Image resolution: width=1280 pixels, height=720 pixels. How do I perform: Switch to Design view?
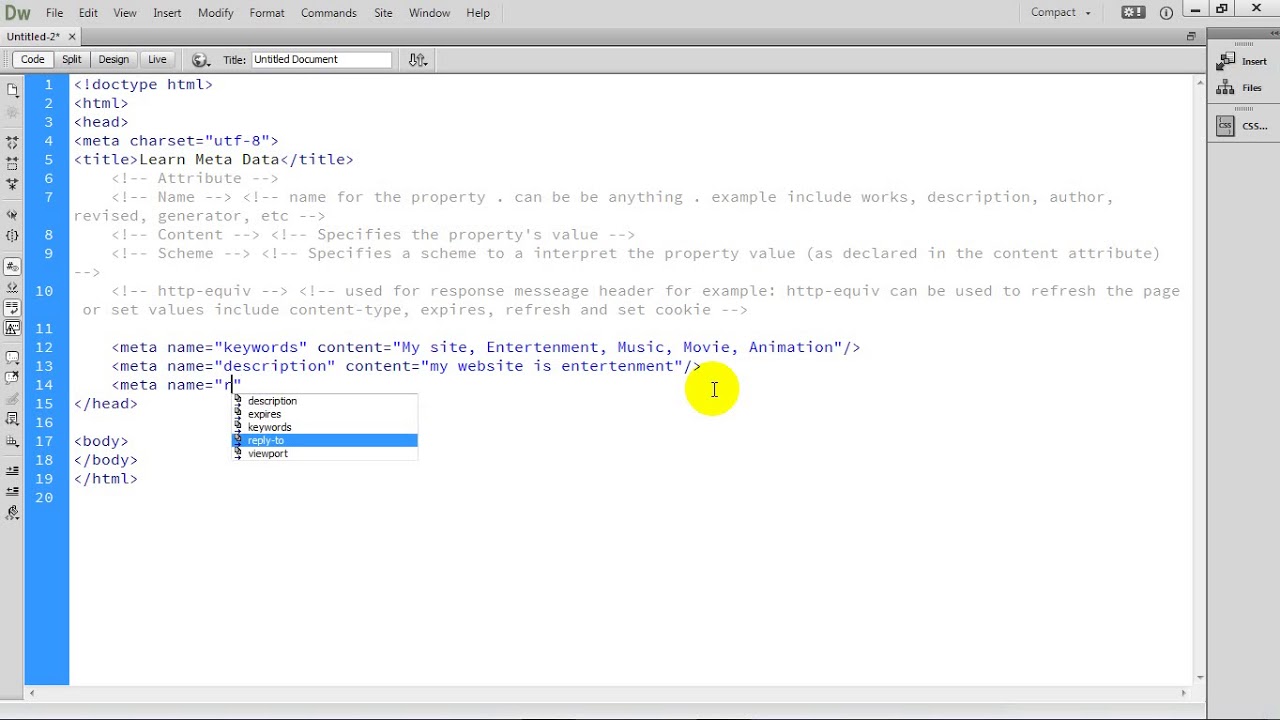(x=113, y=59)
